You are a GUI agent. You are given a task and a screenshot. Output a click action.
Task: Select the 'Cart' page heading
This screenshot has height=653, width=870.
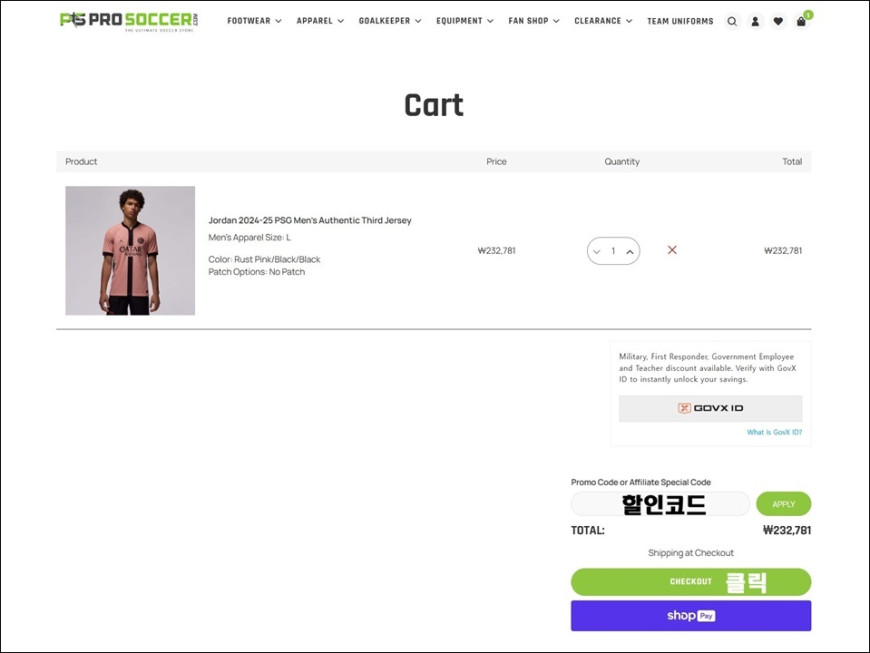(433, 105)
